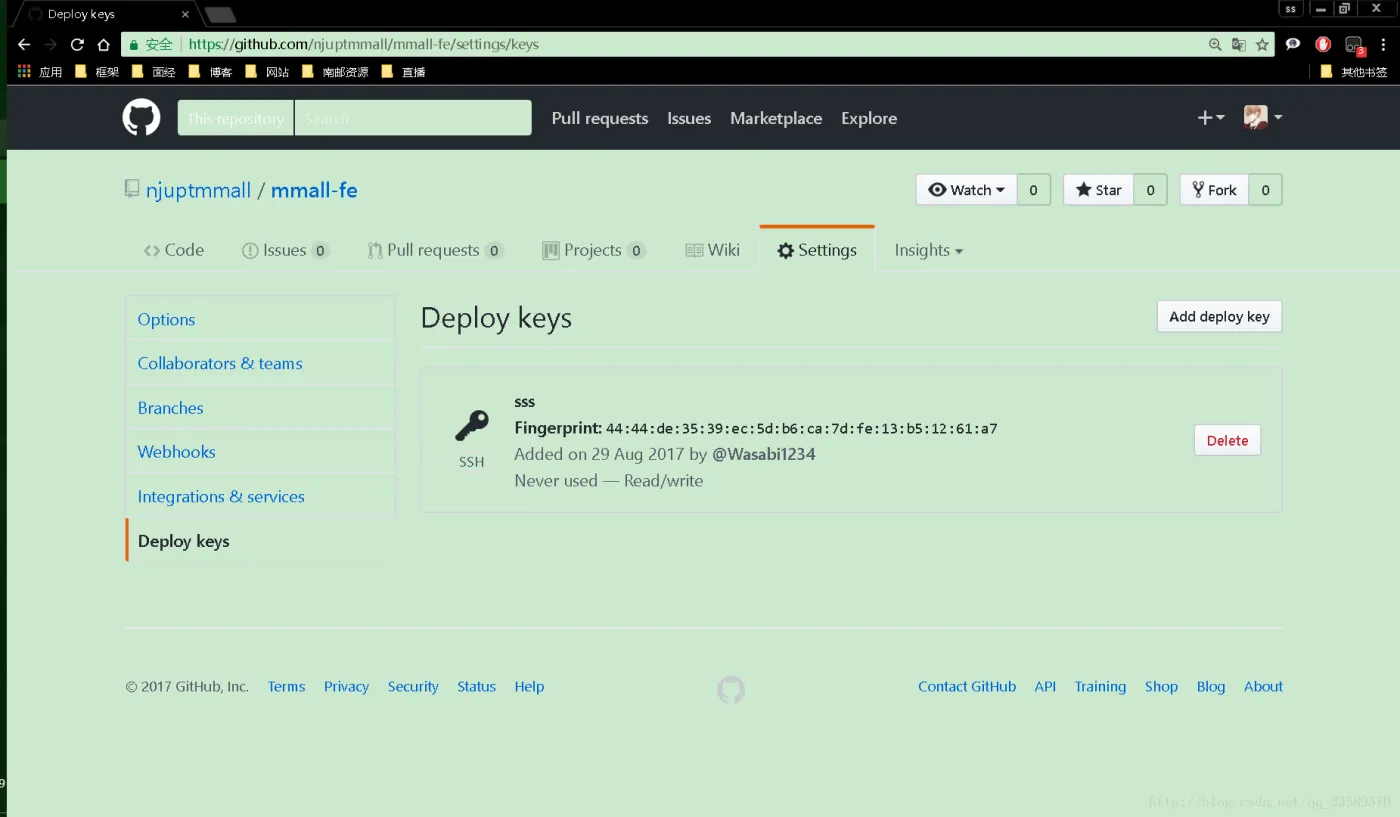The width and height of the screenshot is (1400, 817).
Task: Open the Watch dropdown for this repository
Action: tap(966, 190)
